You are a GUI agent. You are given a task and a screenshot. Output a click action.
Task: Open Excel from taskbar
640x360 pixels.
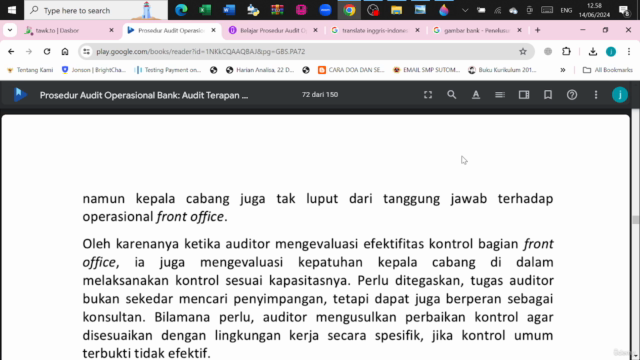tap(205, 10)
